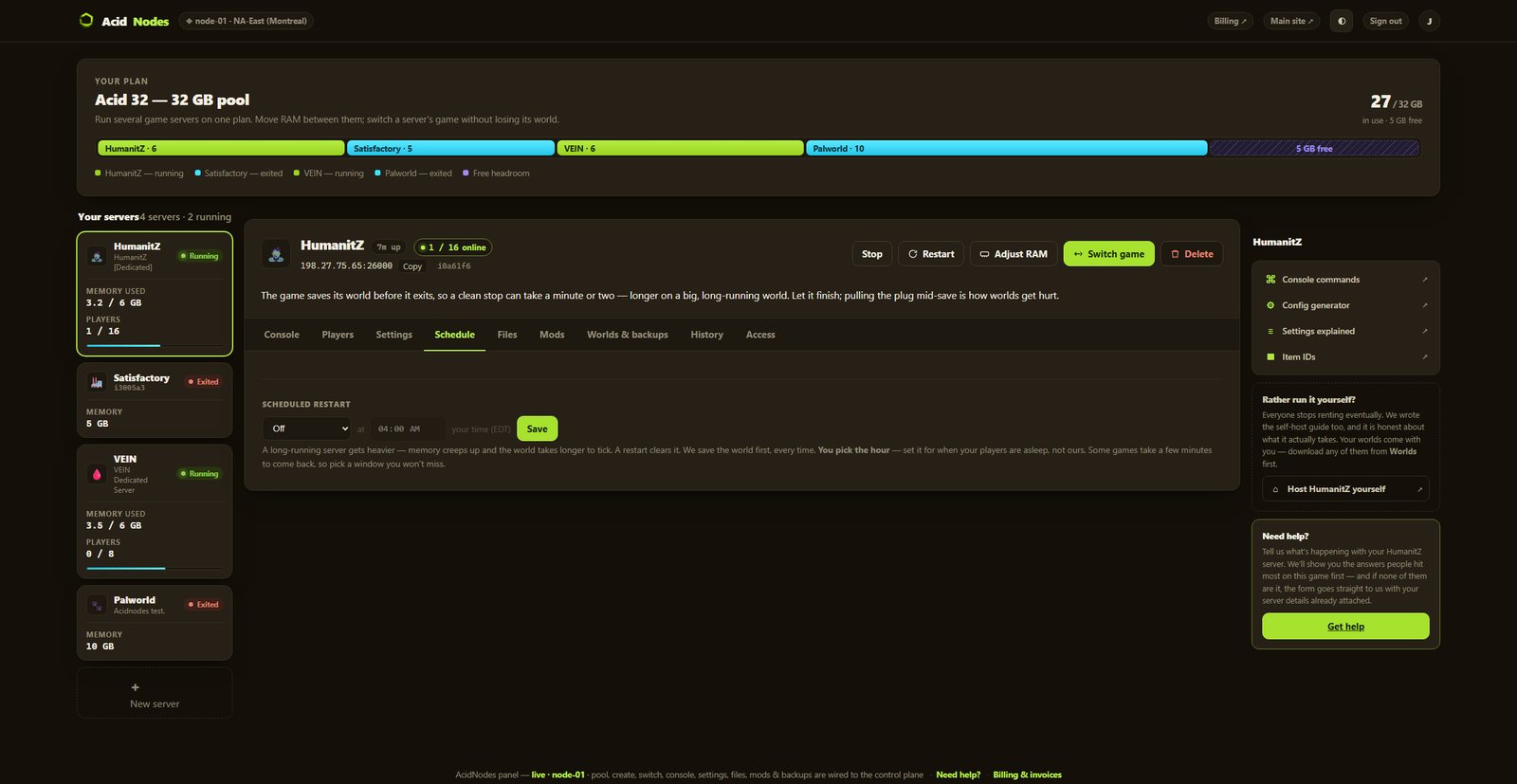Open the J user avatar
1517x784 pixels.
(1429, 21)
